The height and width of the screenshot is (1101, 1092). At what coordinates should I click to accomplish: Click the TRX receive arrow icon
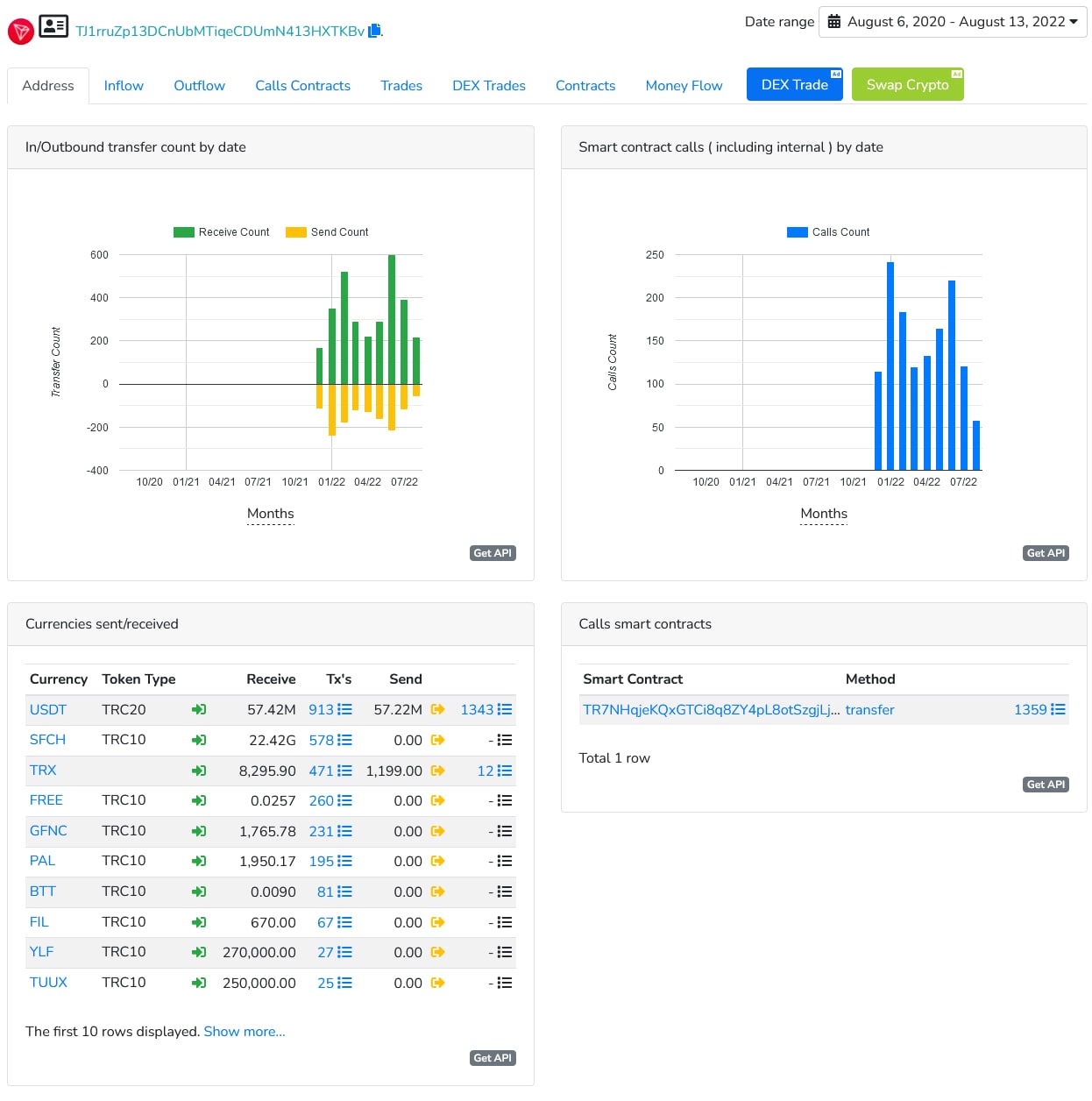click(199, 771)
